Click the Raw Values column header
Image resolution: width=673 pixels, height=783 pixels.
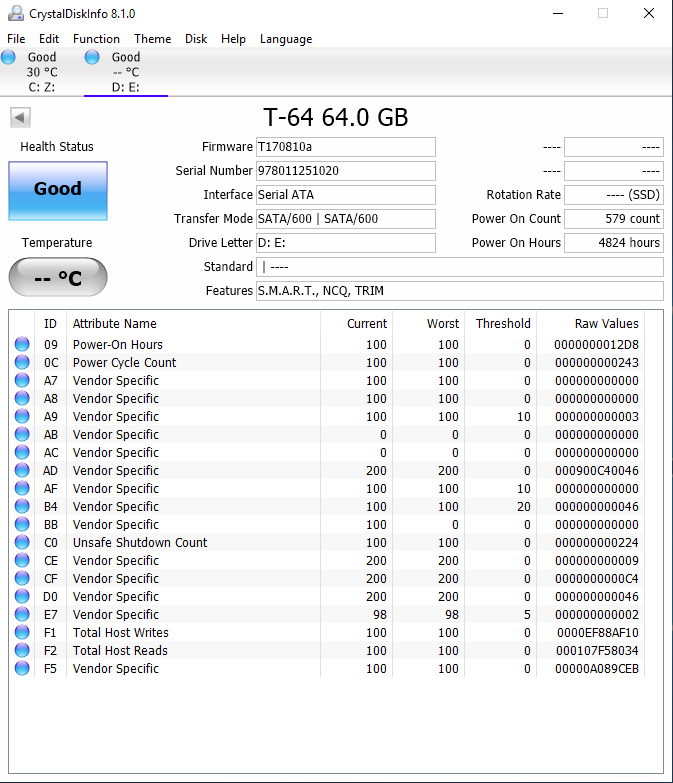point(606,324)
